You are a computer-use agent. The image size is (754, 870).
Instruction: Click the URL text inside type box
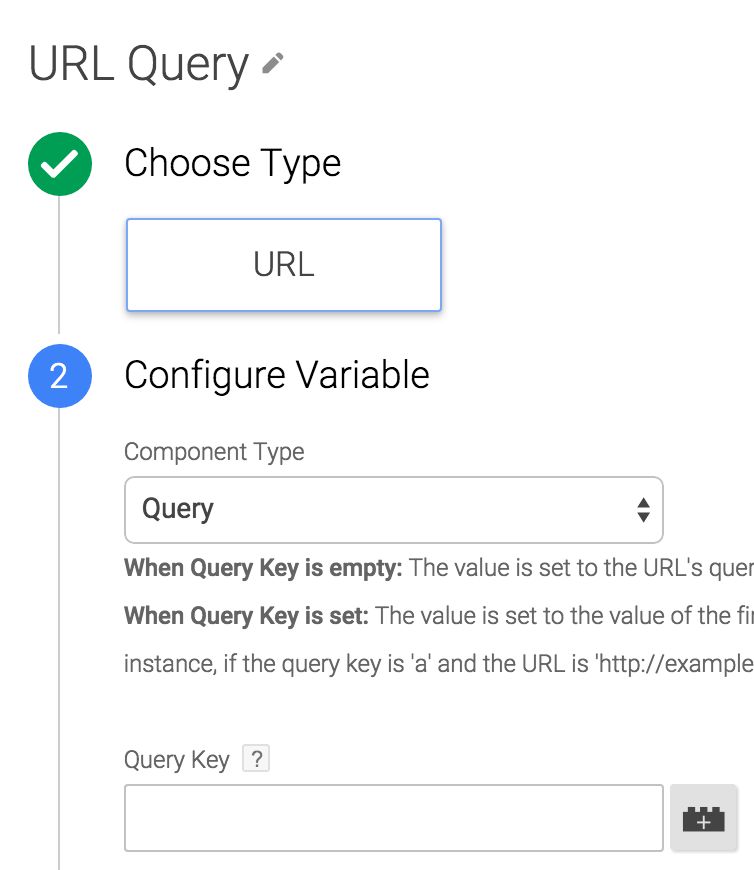(284, 264)
